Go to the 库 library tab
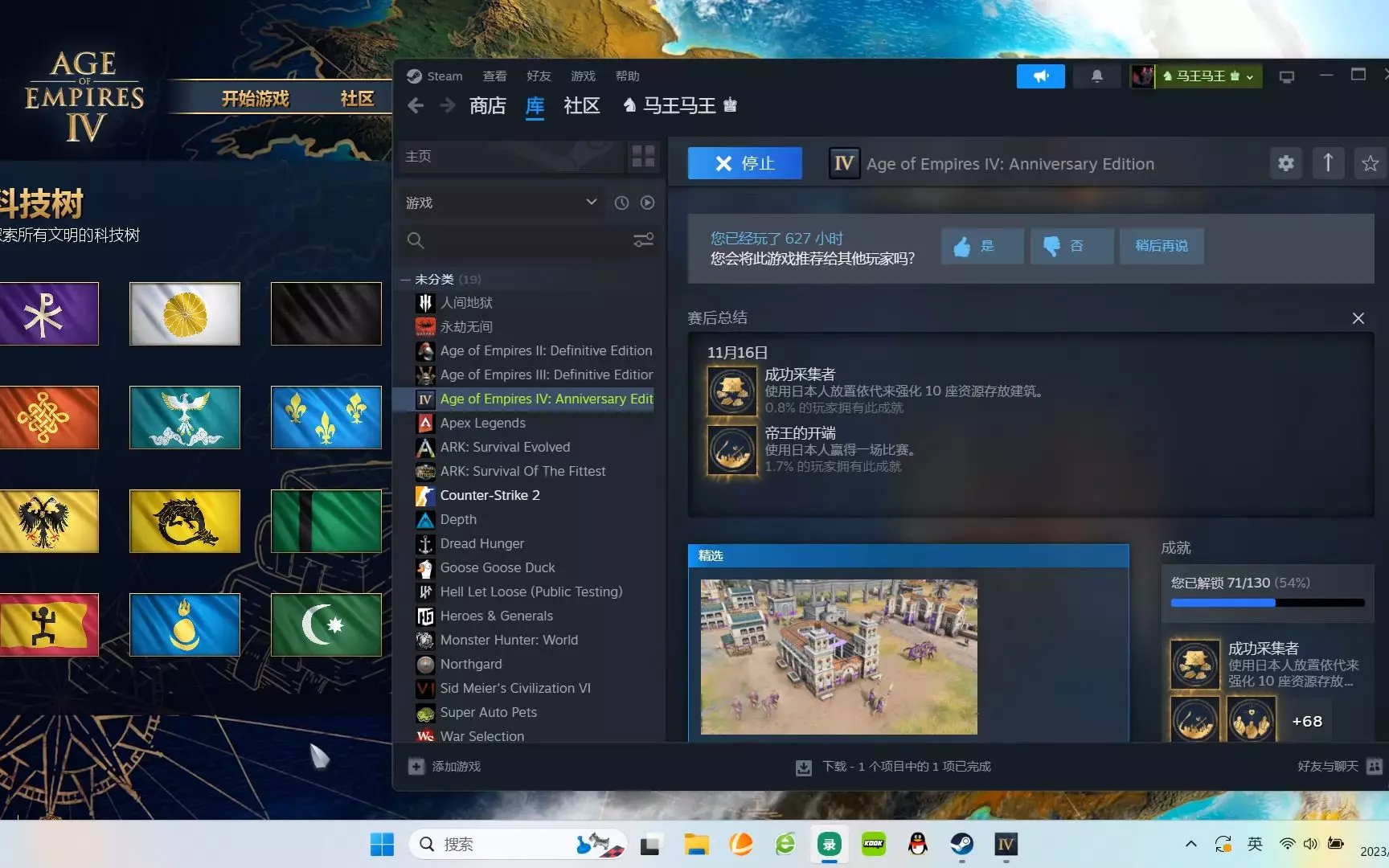Viewport: 1389px width, 868px height. coord(535,105)
